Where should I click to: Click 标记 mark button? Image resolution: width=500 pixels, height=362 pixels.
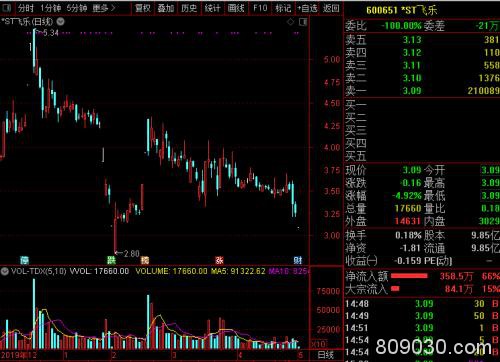pyautogui.click(x=283, y=8)
